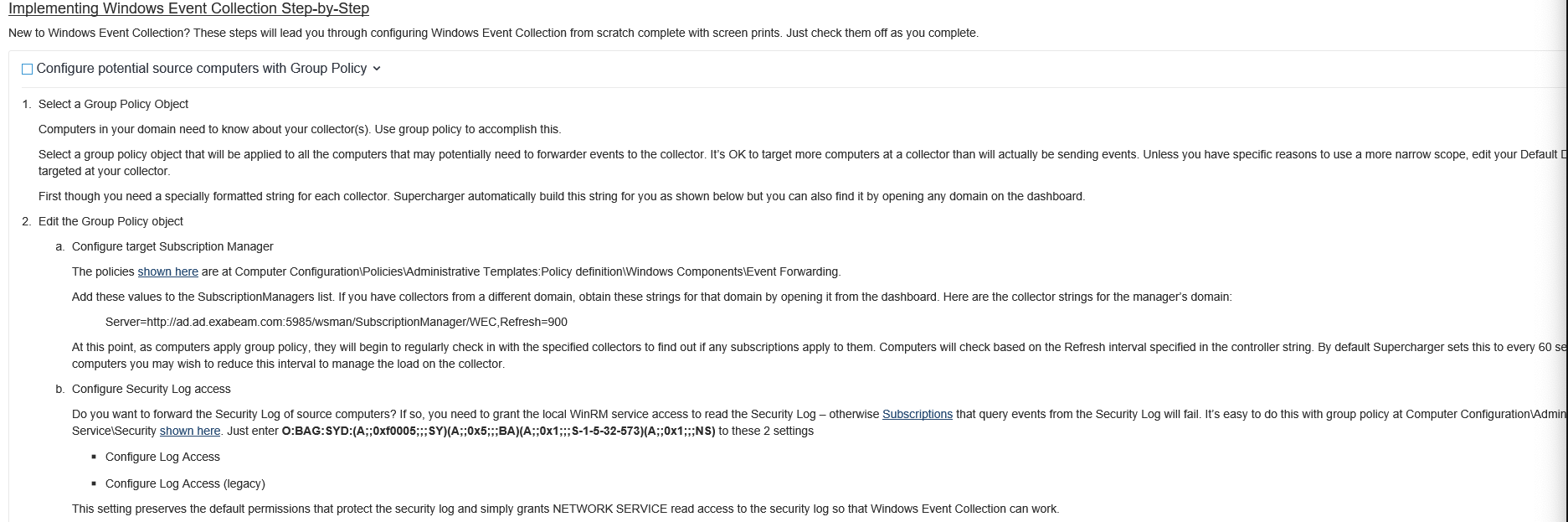Click the bold O:BAG:SYD security descriptor string

[498, 431]
